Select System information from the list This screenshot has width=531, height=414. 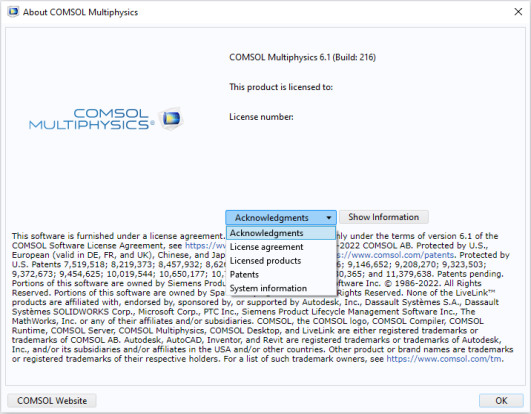click(x=281, y=288)
